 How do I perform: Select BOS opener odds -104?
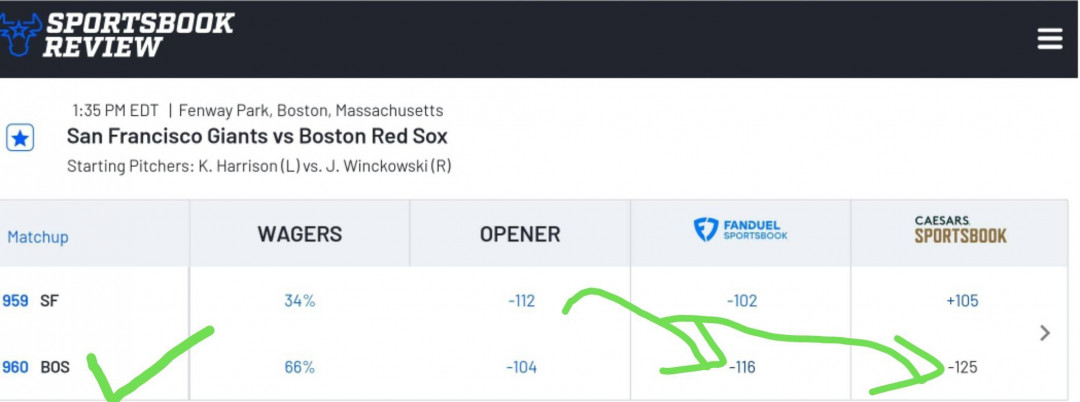coord(521,368)
